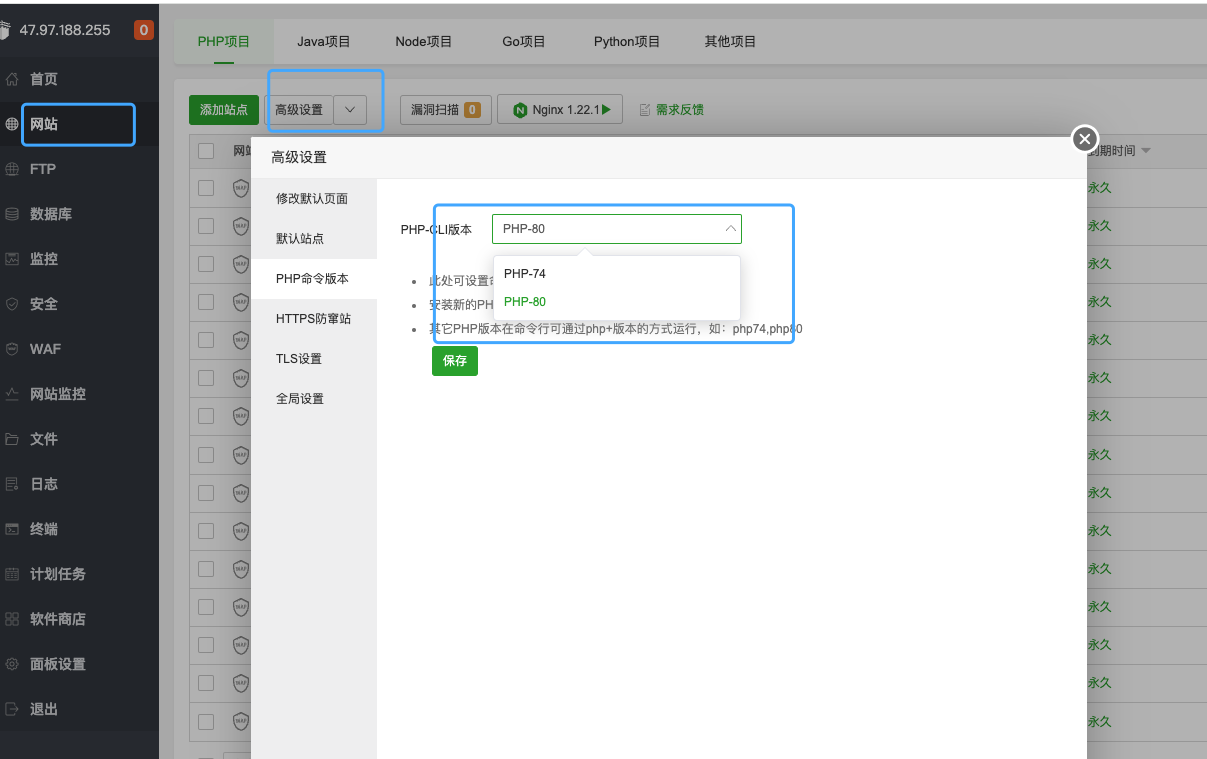Toggle the select-all checkbox in table header

click(x=206, y=151)
